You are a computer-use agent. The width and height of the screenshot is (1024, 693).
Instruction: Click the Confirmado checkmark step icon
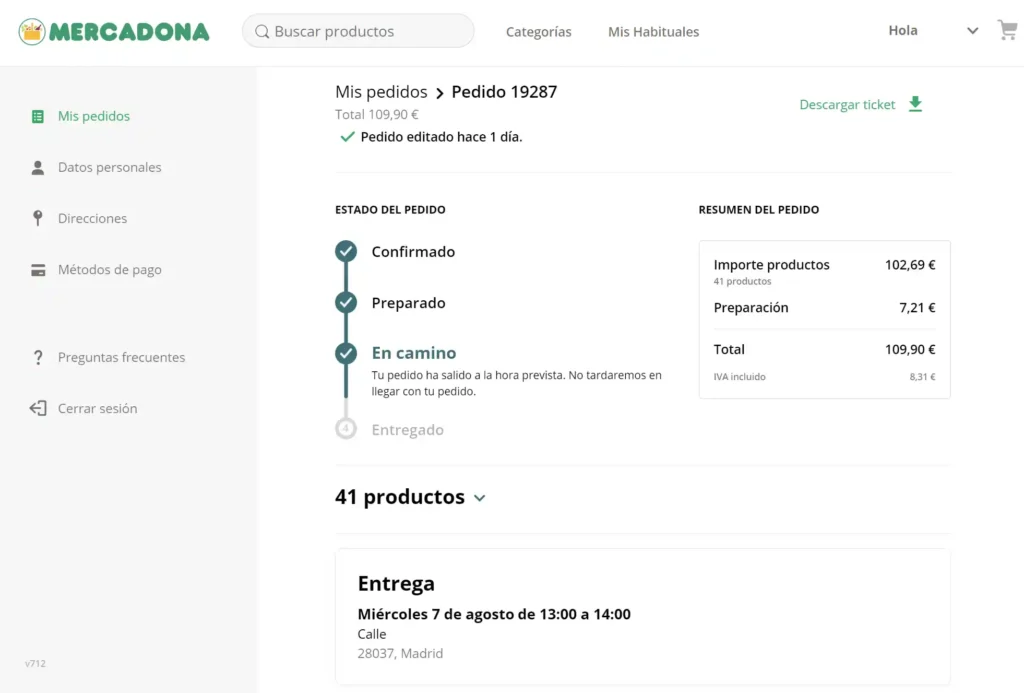point(346,251)
